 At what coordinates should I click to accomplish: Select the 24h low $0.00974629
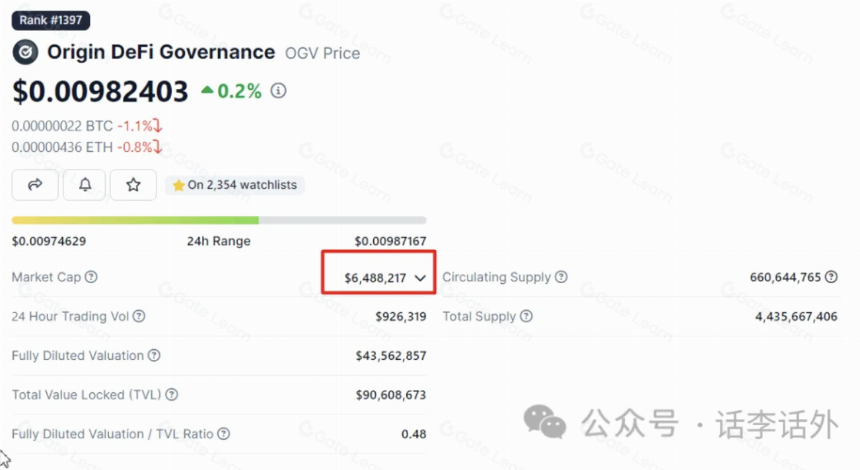(x=49, y=241)
